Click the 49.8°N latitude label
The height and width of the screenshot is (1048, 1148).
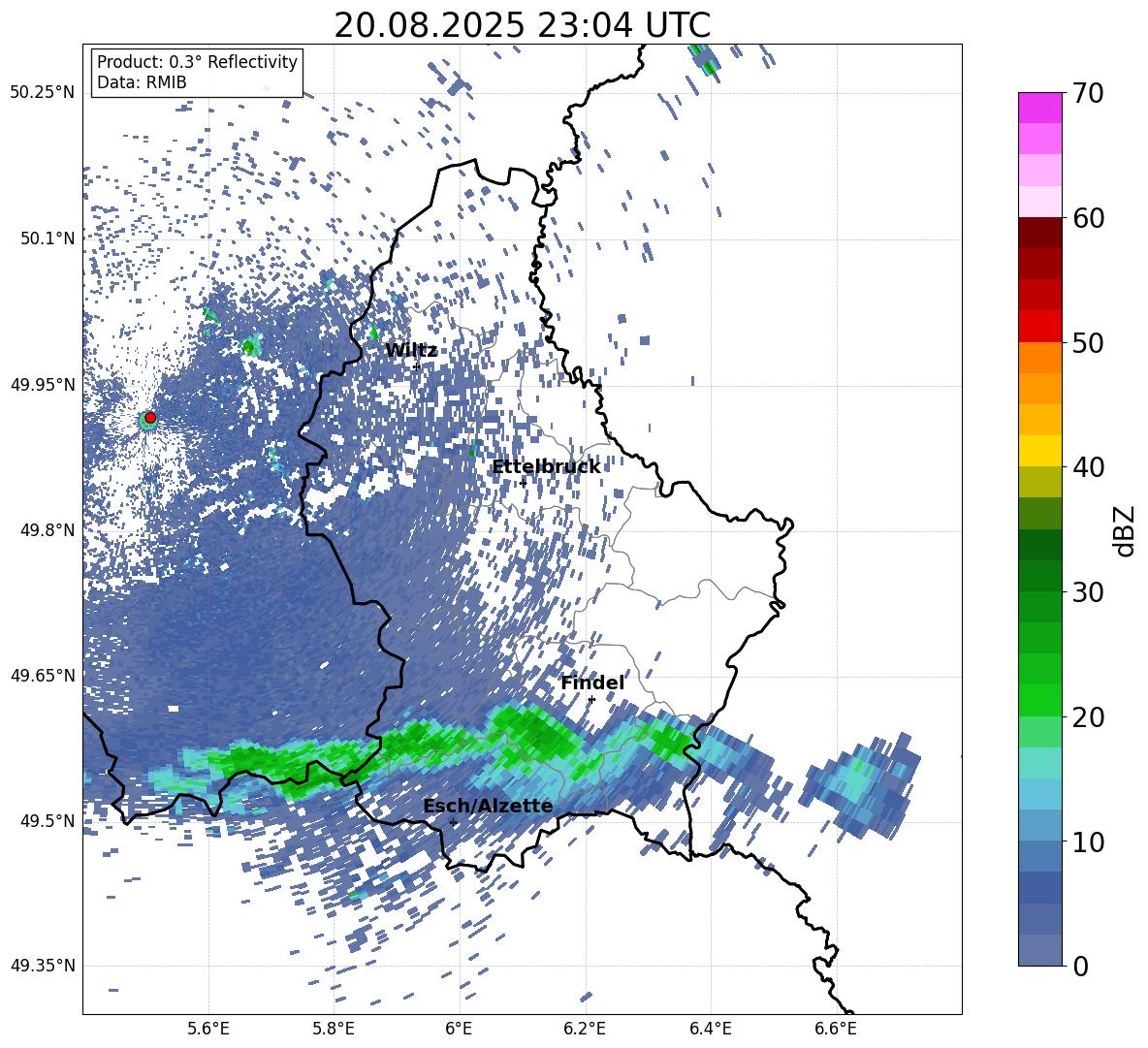47,530
